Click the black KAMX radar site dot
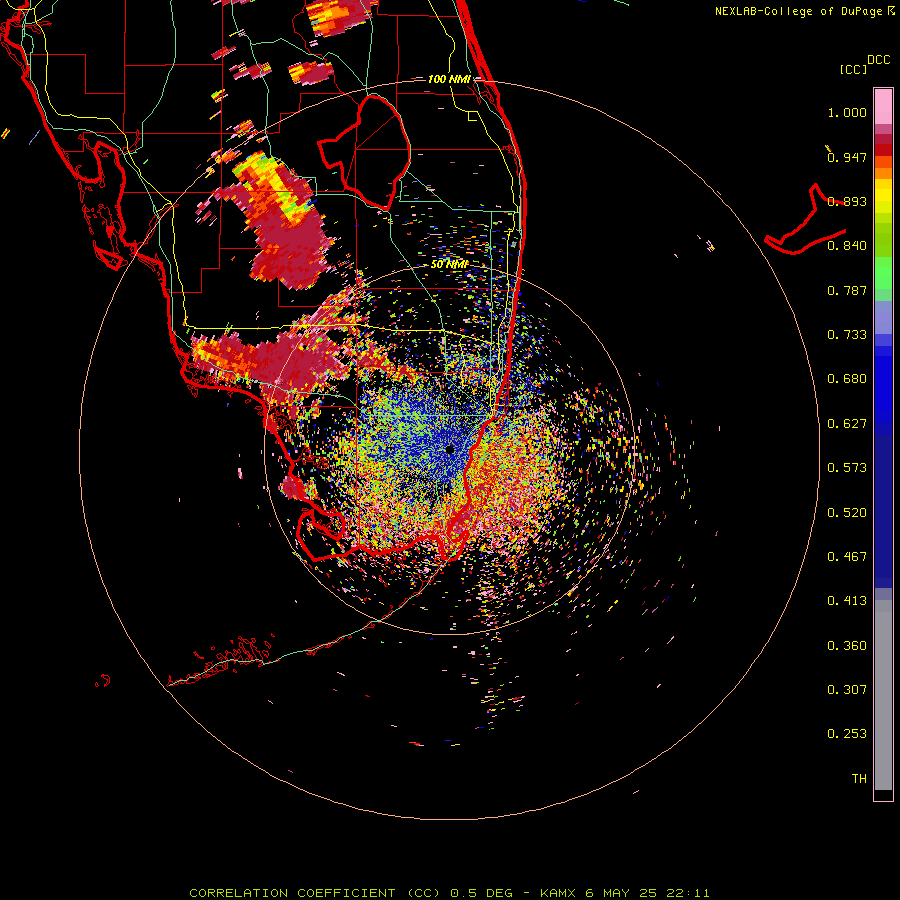The width and height of the screenshot is (900, 900). 450,450
